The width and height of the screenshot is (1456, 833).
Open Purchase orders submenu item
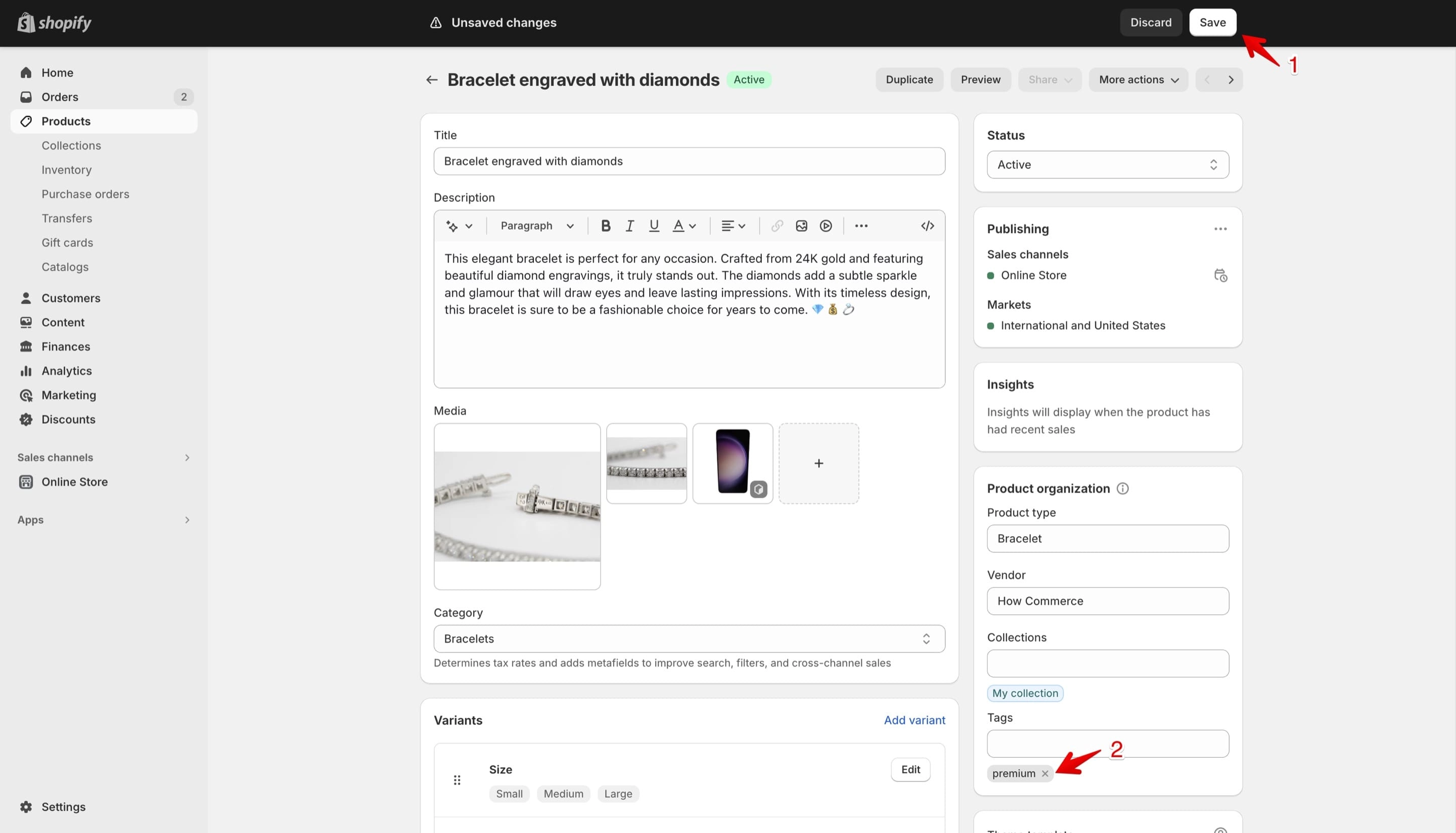[85, 194]
